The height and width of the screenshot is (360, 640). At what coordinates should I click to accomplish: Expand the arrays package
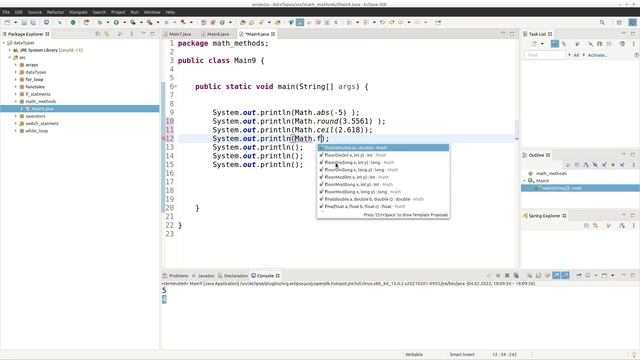pos(16,64)
